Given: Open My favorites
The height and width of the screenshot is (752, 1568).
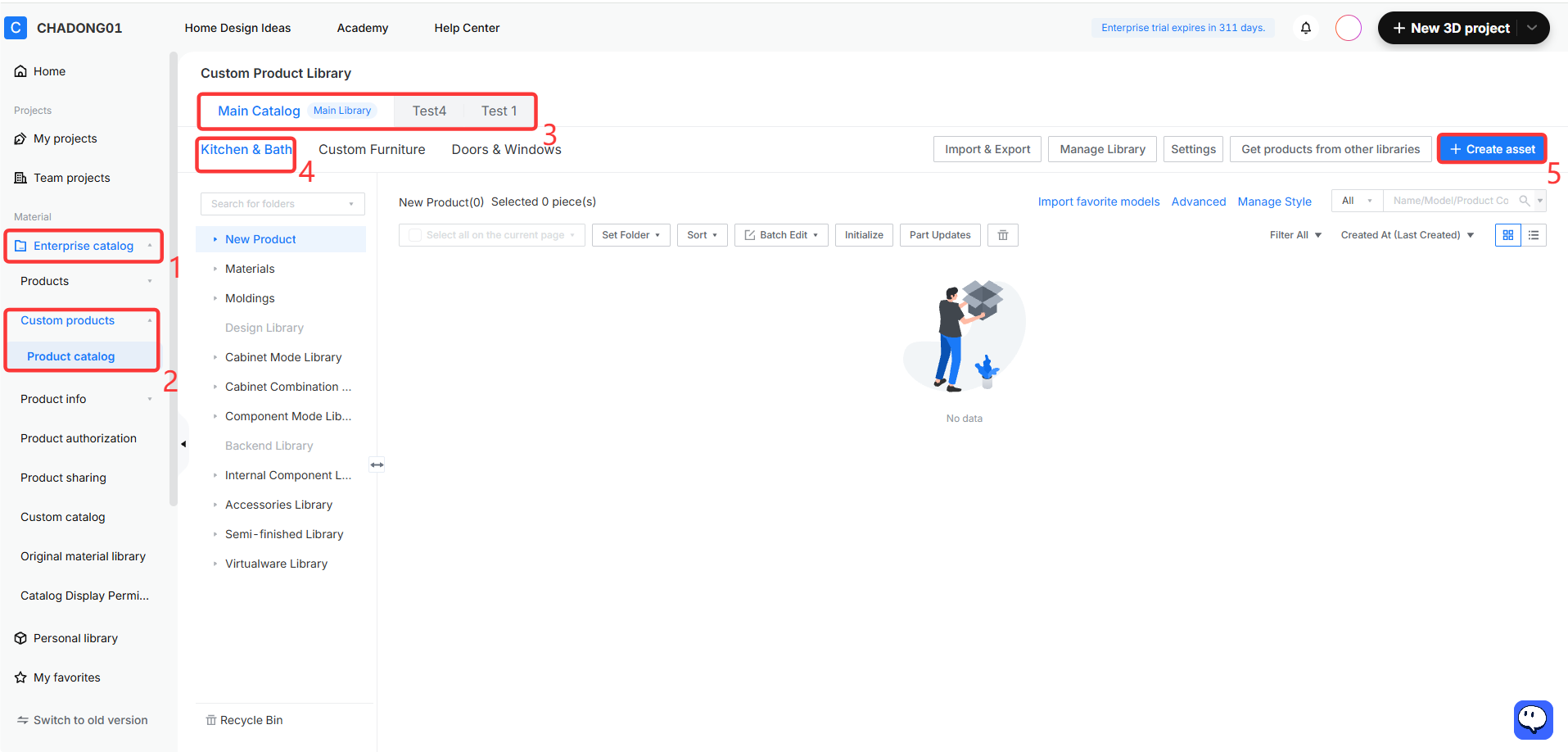Looking at the screenshot, I should tap(57, 677).
